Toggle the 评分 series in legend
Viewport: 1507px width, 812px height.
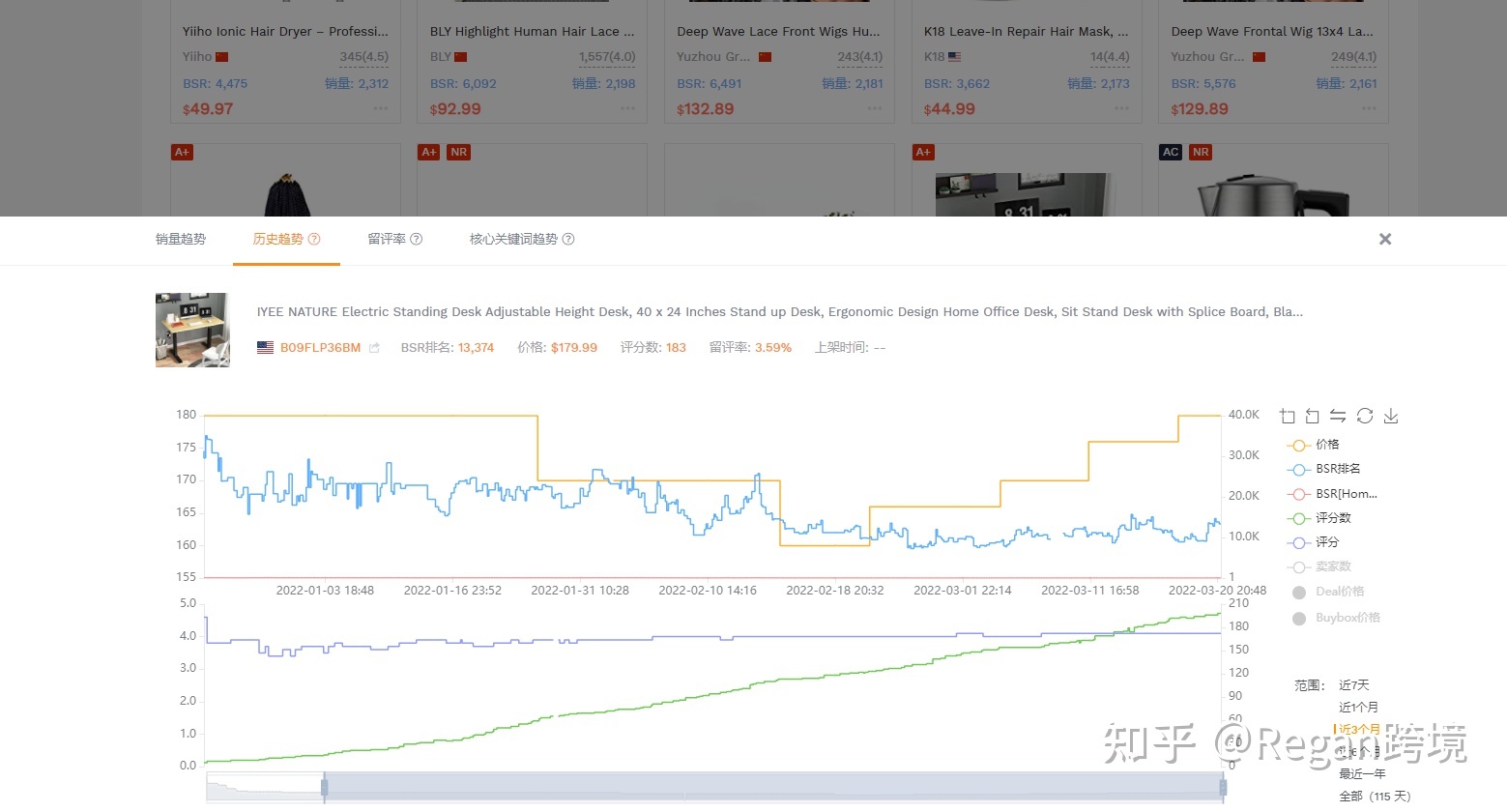(x=1314, y=542)
